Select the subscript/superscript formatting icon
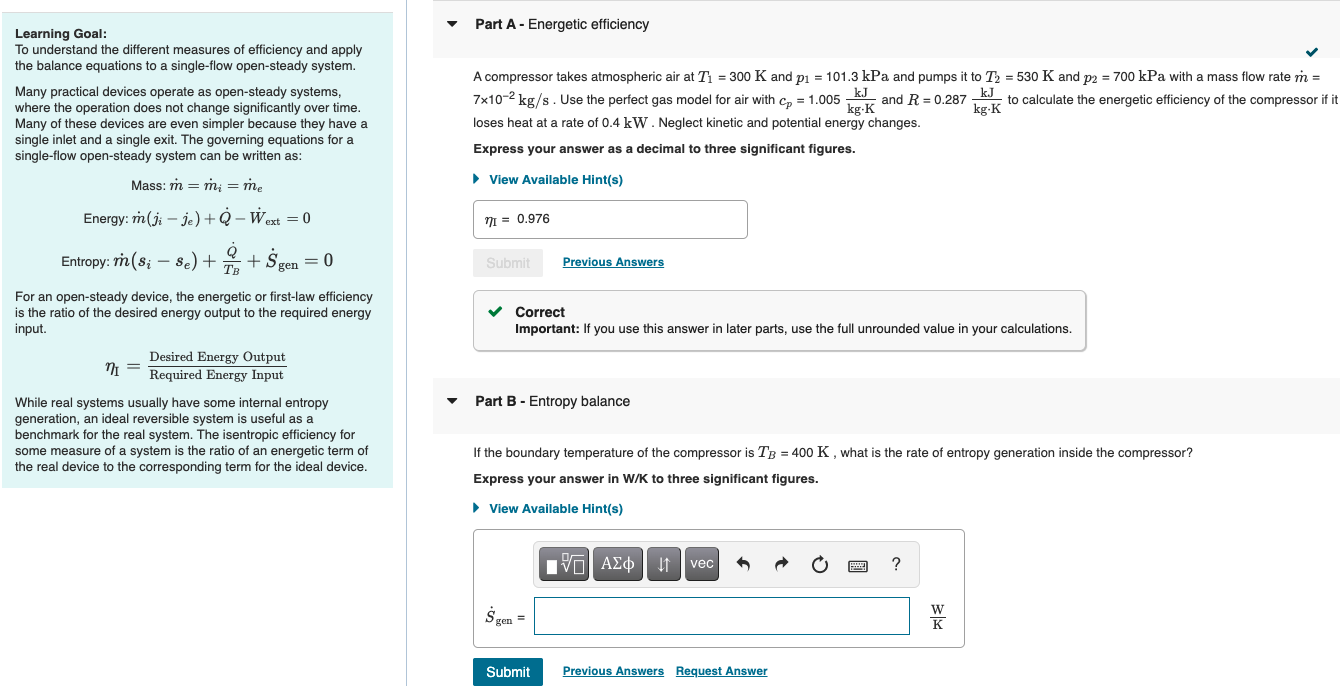The image size is (1340, 686). pos(663,563)
